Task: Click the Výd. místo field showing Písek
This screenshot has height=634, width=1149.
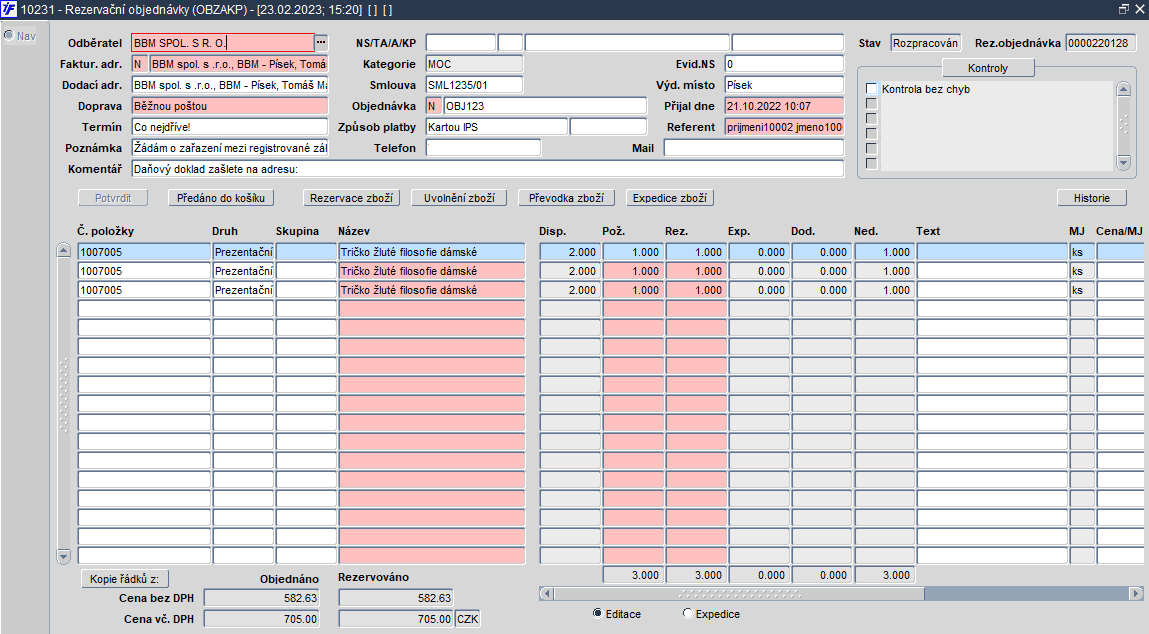Action: pyautogui.click(x=784, y=85)
